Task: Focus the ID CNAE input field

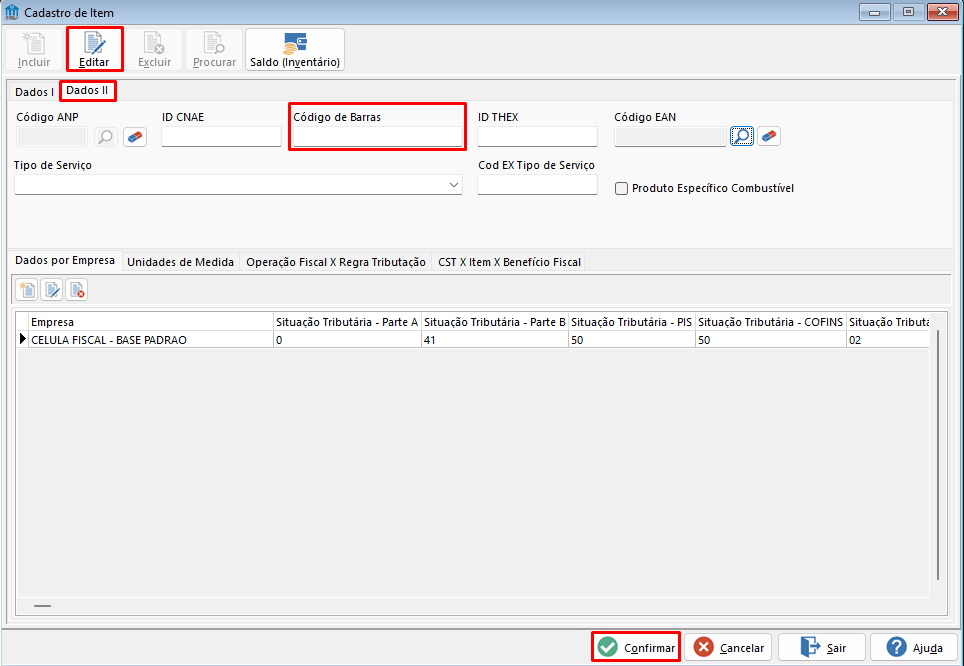Action: pyautogui.click(x=221, y=137)
